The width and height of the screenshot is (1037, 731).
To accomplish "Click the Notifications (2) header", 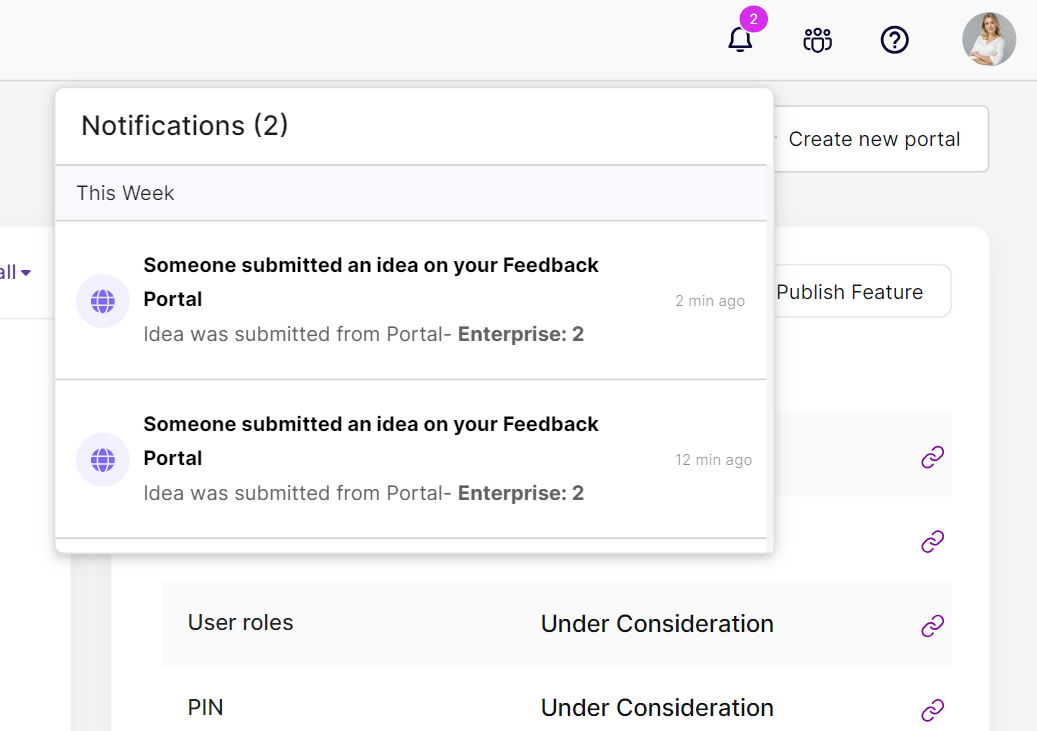I will pos(185,126).
